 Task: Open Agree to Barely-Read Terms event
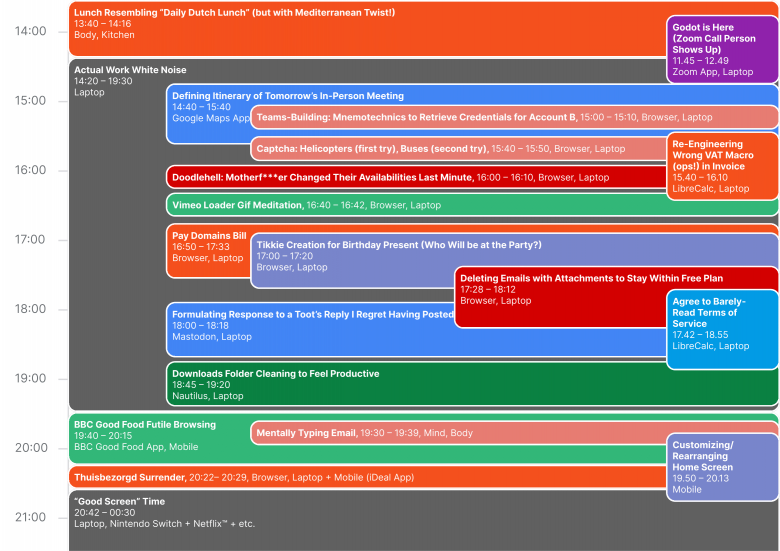point(722,328)
